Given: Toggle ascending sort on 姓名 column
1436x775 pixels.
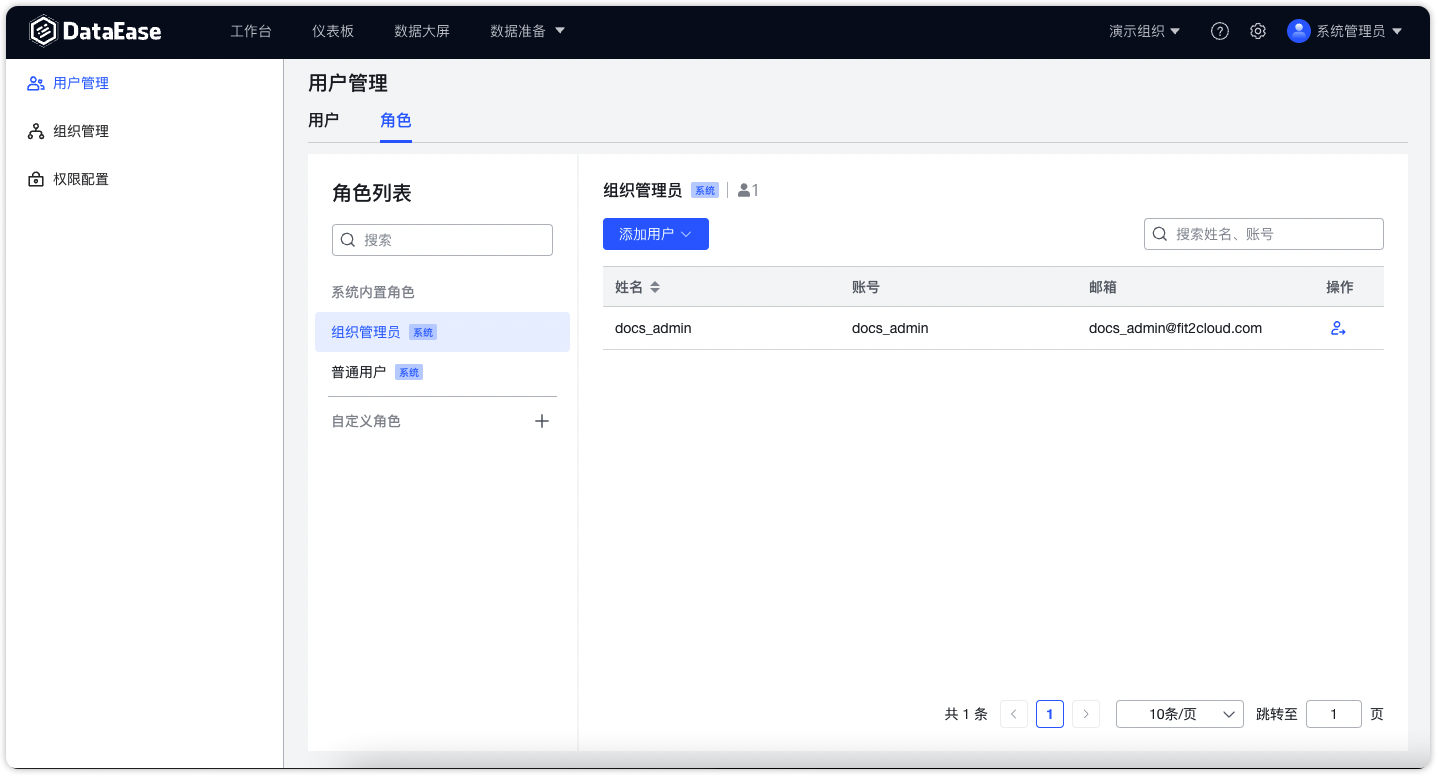Looking at the screenshot, I should tap(657, 282).
